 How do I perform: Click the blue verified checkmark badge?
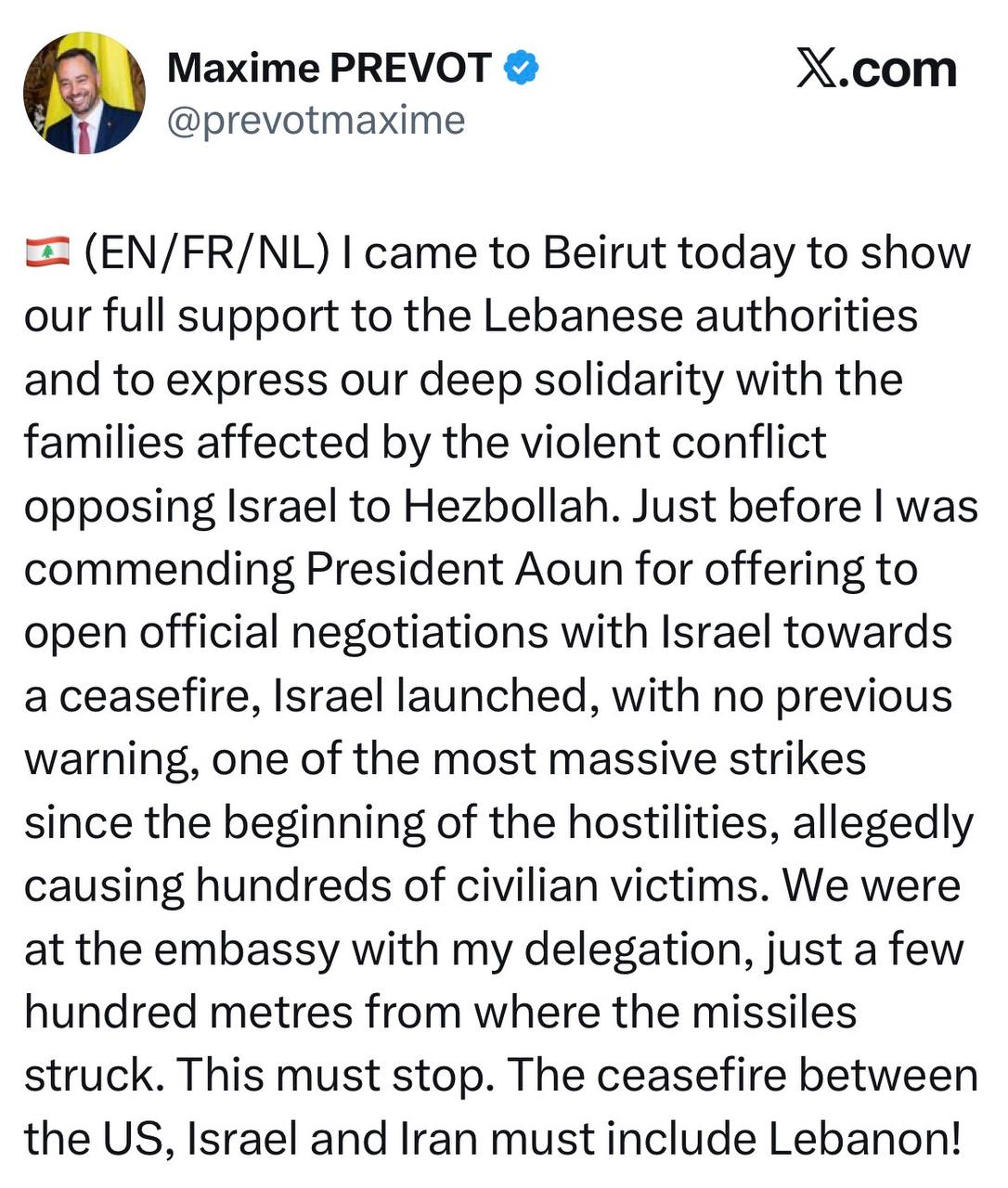(x=523, y=68)
